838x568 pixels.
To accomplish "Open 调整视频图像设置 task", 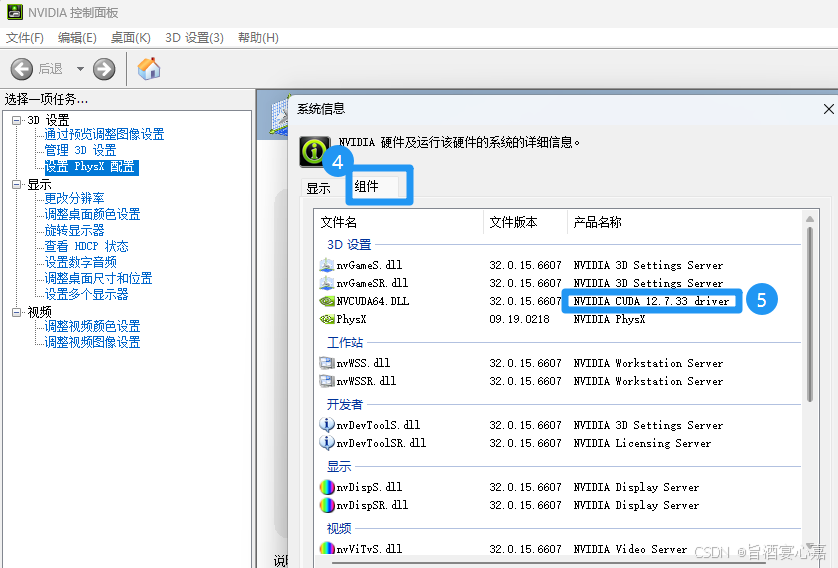I will [92, 343].
